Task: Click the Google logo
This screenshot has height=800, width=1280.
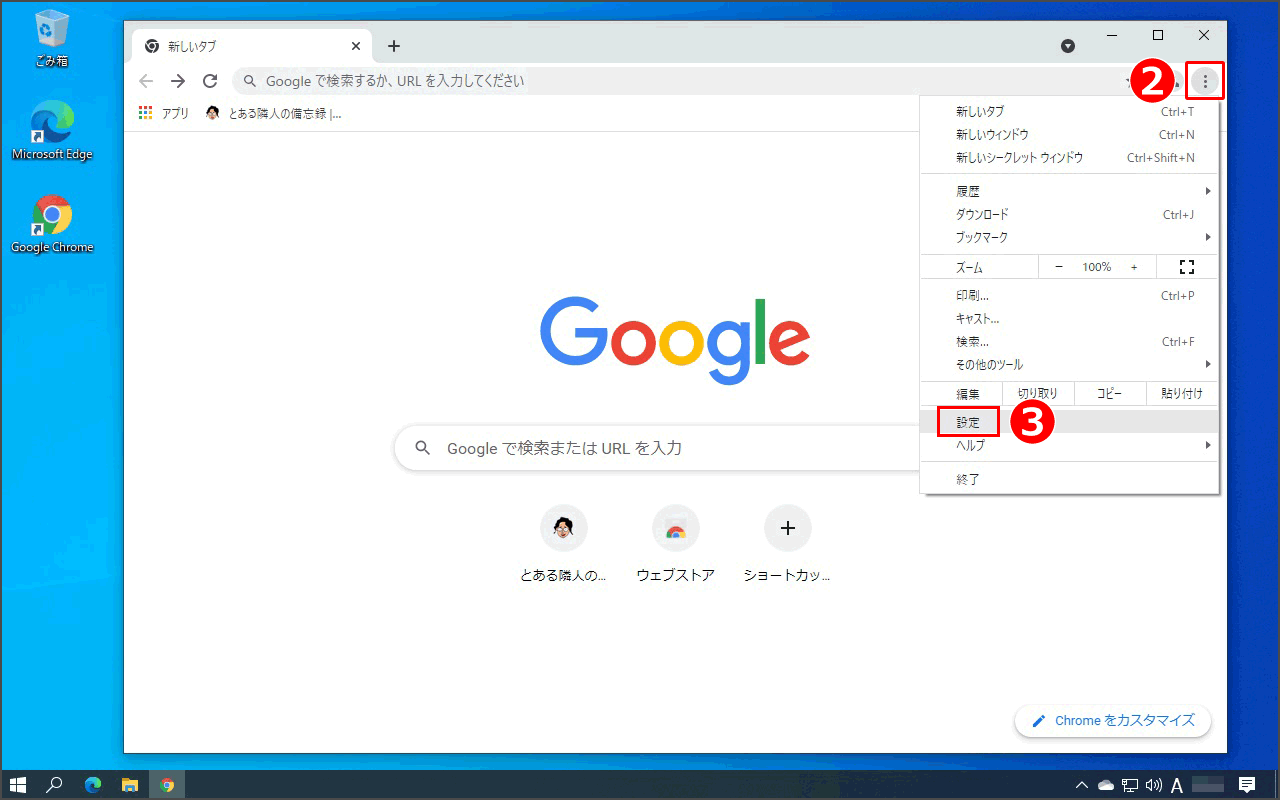Action: pyautogui.click(x=675, y=341)
